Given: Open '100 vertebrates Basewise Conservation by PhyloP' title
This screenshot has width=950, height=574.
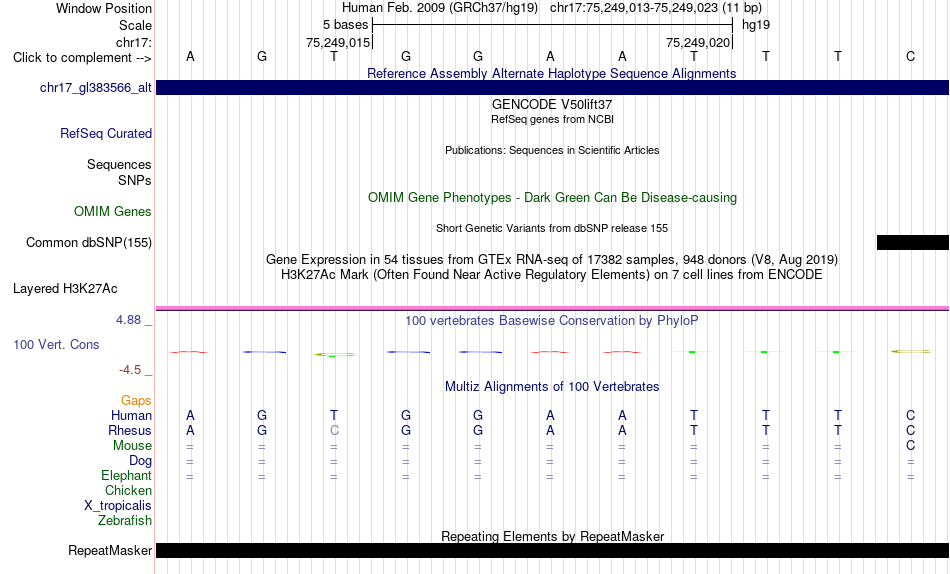Looking at the screenshot, I should click(552, 321).
